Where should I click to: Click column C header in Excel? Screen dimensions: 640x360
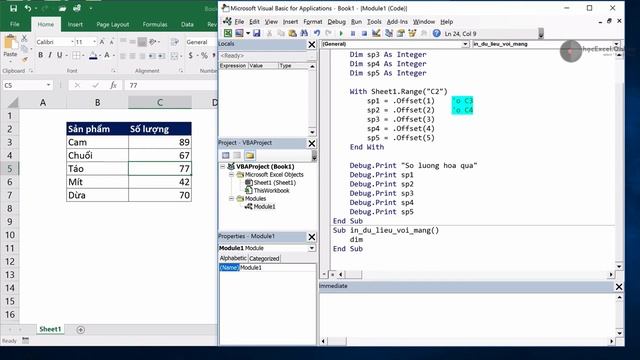pos(160,102)
